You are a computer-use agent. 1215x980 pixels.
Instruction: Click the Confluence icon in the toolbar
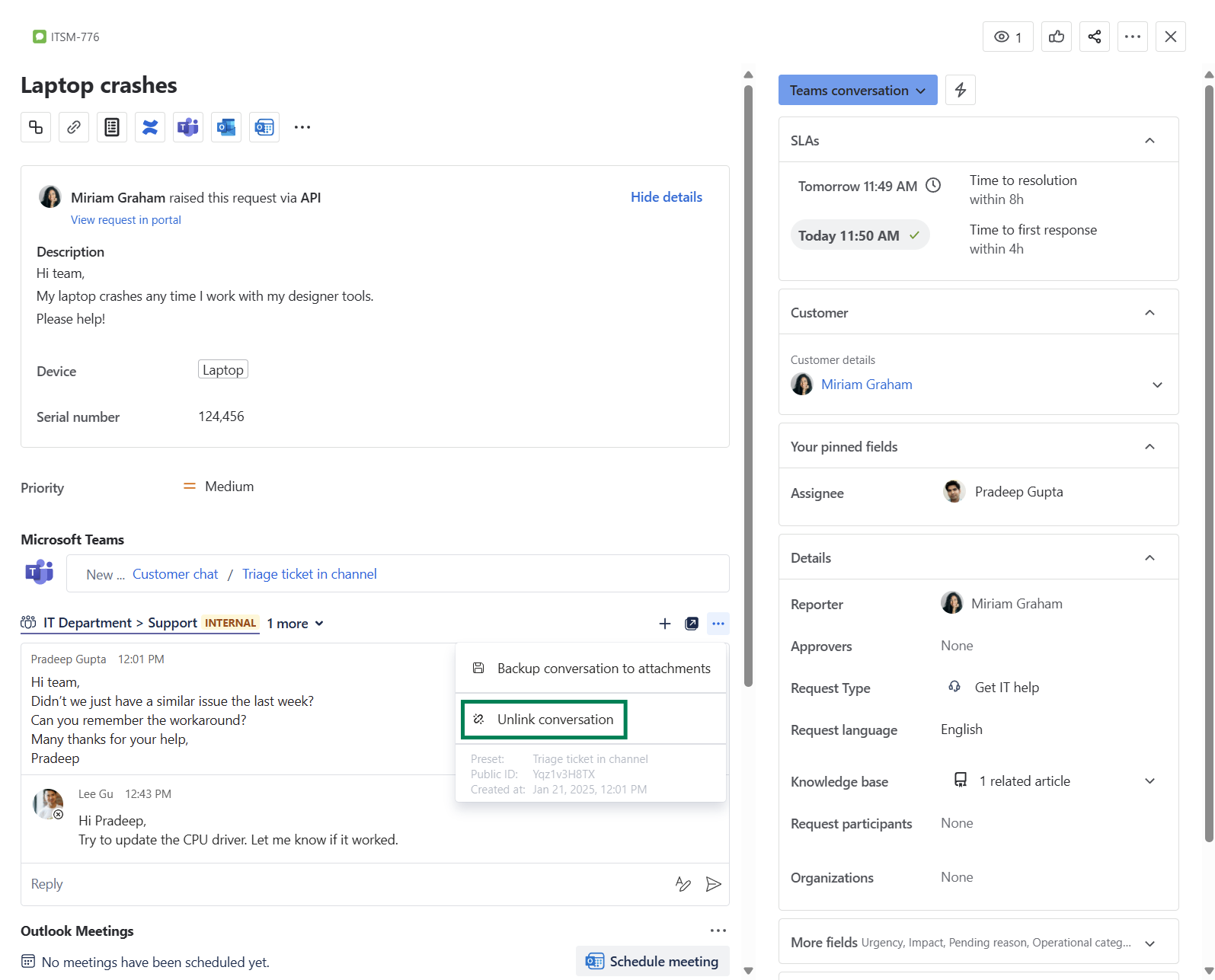point(150,127)
